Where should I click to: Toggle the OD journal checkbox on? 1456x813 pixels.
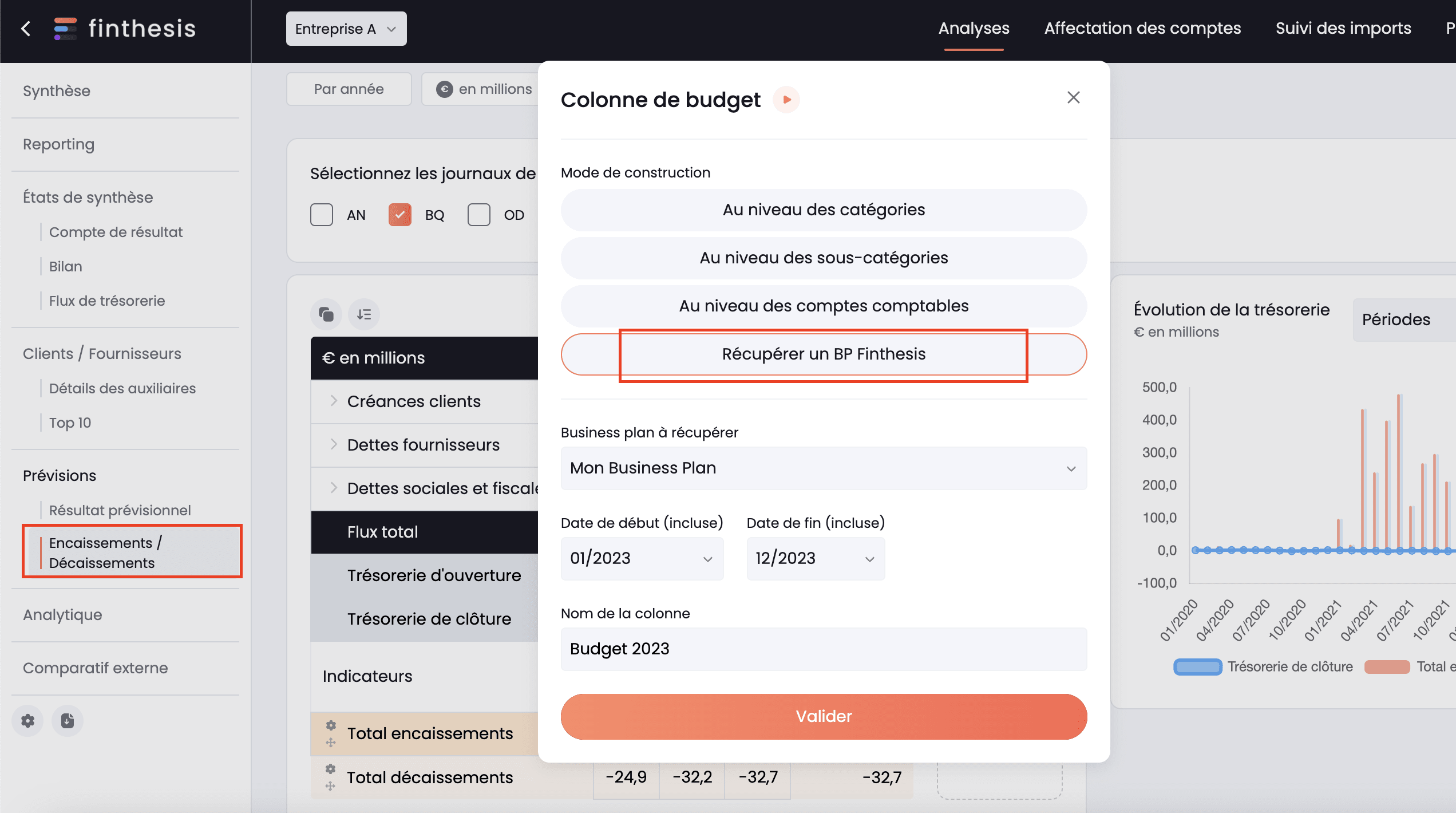pyautogui.click(x=480, y=214)
